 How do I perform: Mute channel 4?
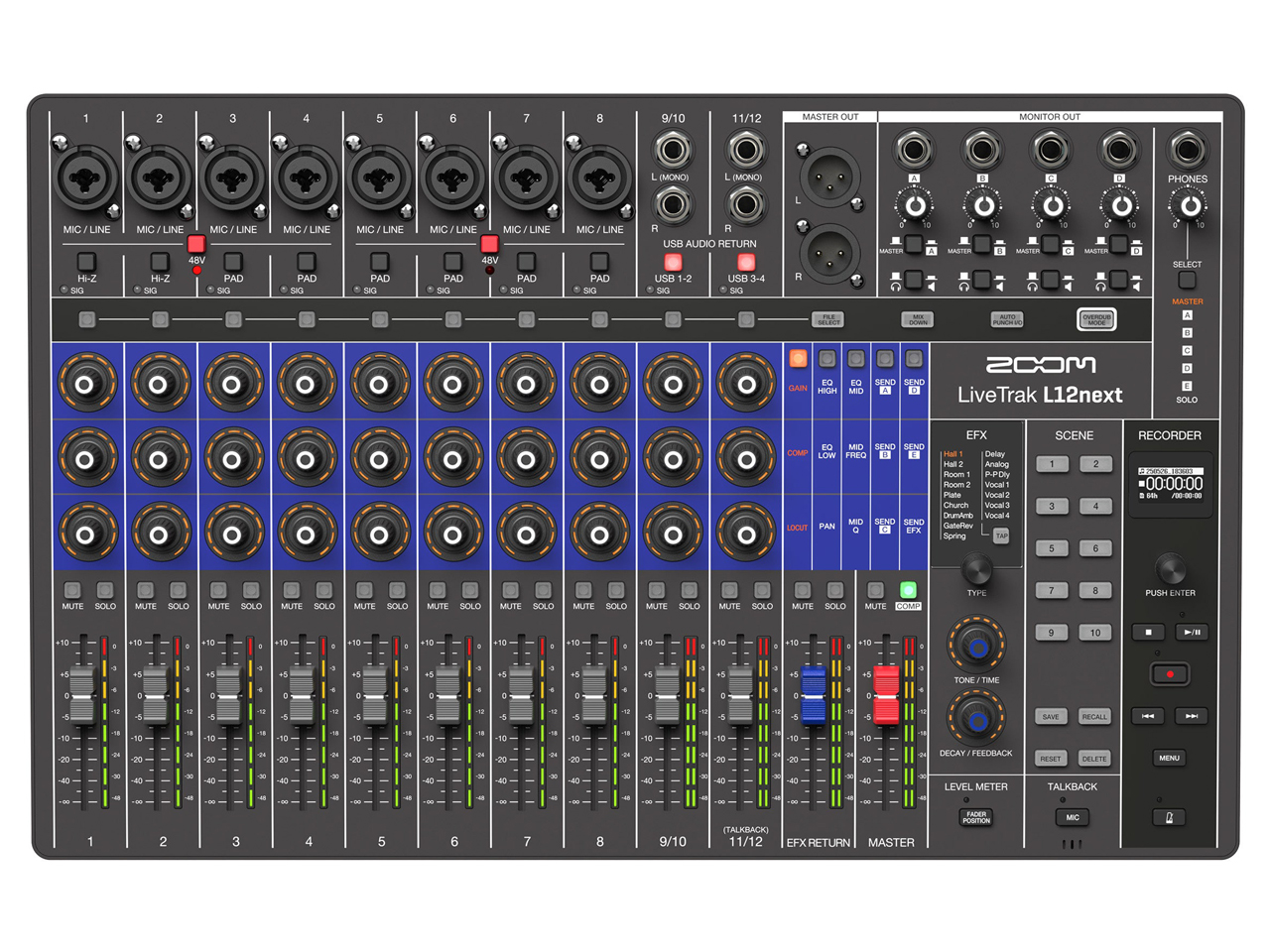tap(292, 590)
